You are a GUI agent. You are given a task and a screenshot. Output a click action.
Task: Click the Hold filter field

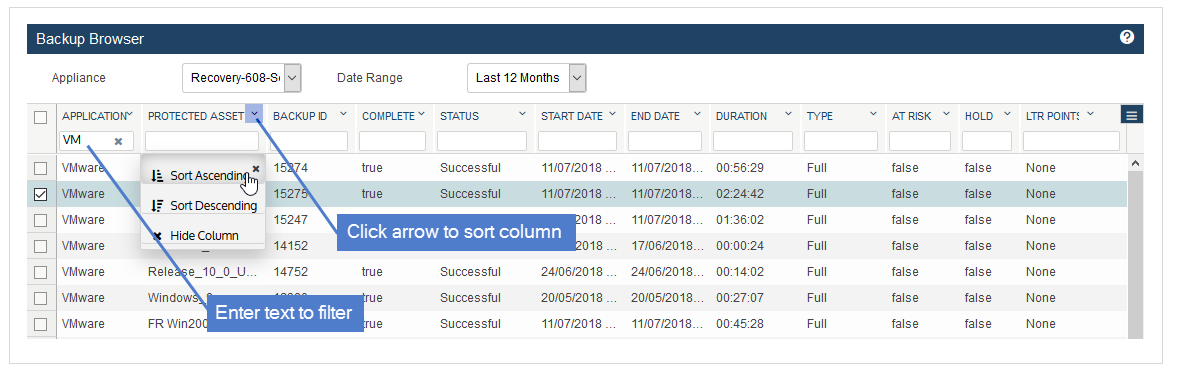(987, 141)
